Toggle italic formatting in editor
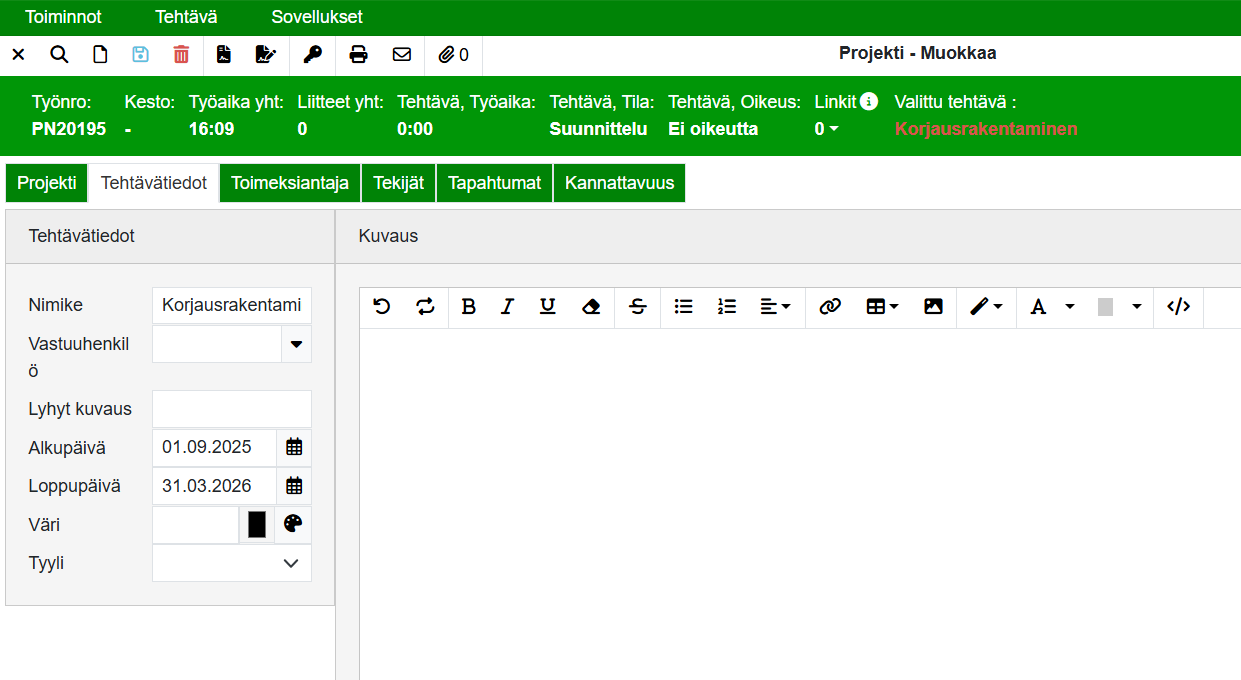Screen dimensions: 1241x680 tap(507, 307)
